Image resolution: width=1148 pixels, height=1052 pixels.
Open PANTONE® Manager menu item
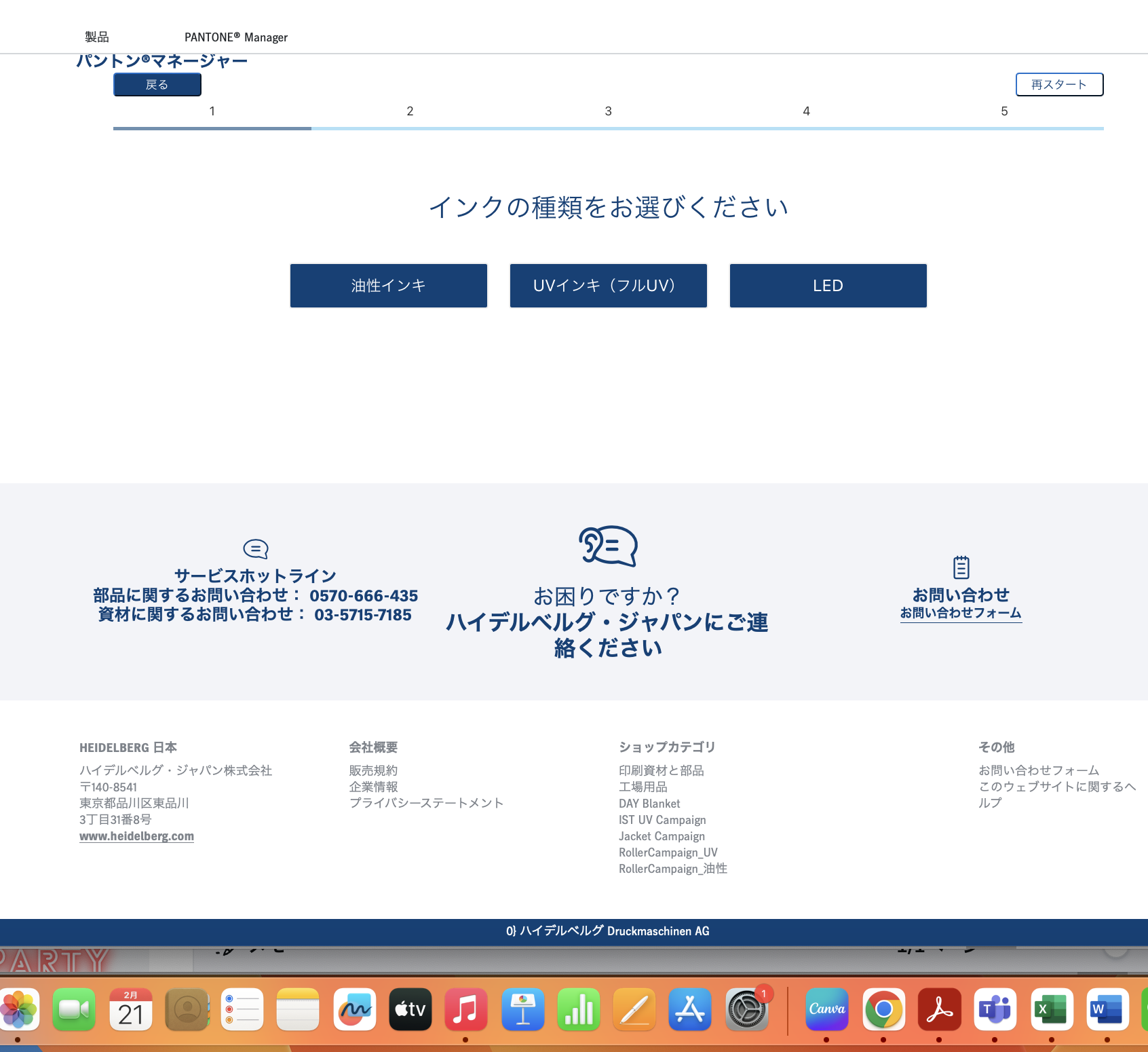click(236, 37)
